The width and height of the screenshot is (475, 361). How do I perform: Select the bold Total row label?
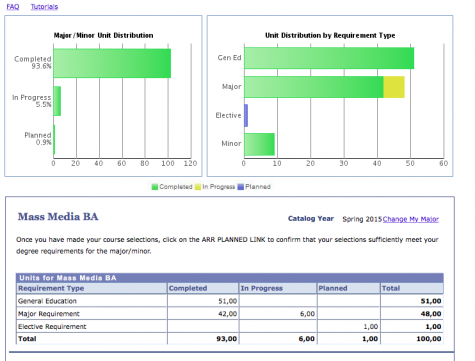click(x=27, y=339)
